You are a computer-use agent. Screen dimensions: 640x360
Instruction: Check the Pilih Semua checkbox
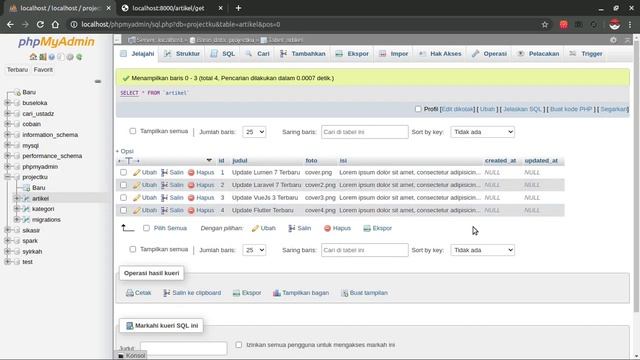147,228
